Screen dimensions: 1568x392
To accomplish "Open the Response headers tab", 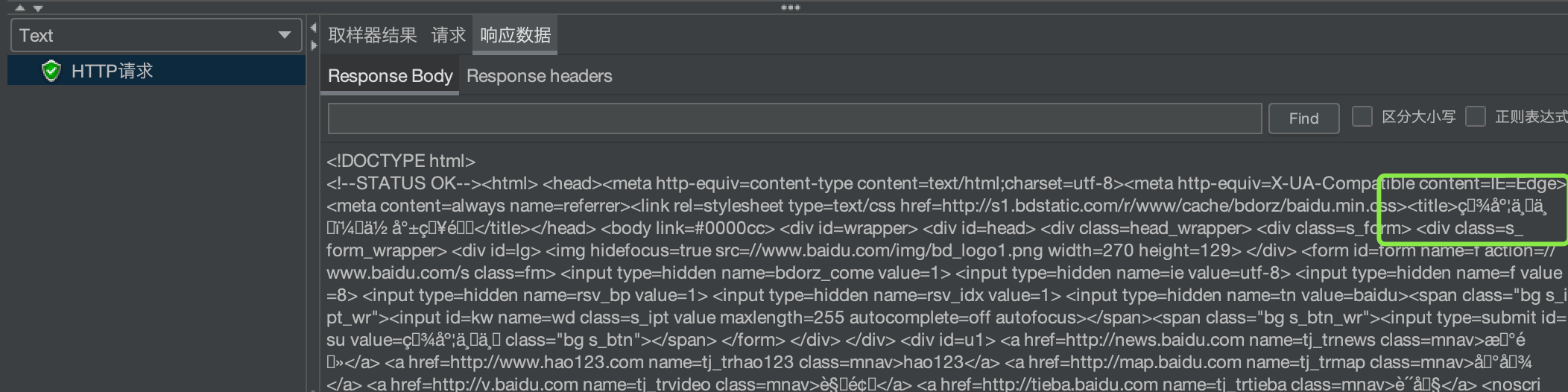I will (539, 76).
